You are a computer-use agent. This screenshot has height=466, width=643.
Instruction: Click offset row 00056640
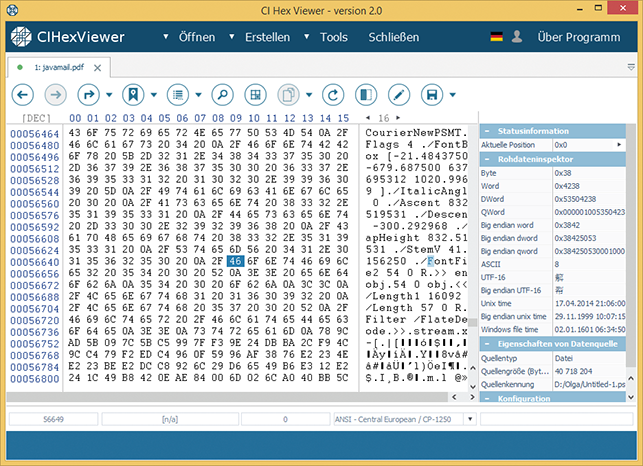tap(35, 262)
